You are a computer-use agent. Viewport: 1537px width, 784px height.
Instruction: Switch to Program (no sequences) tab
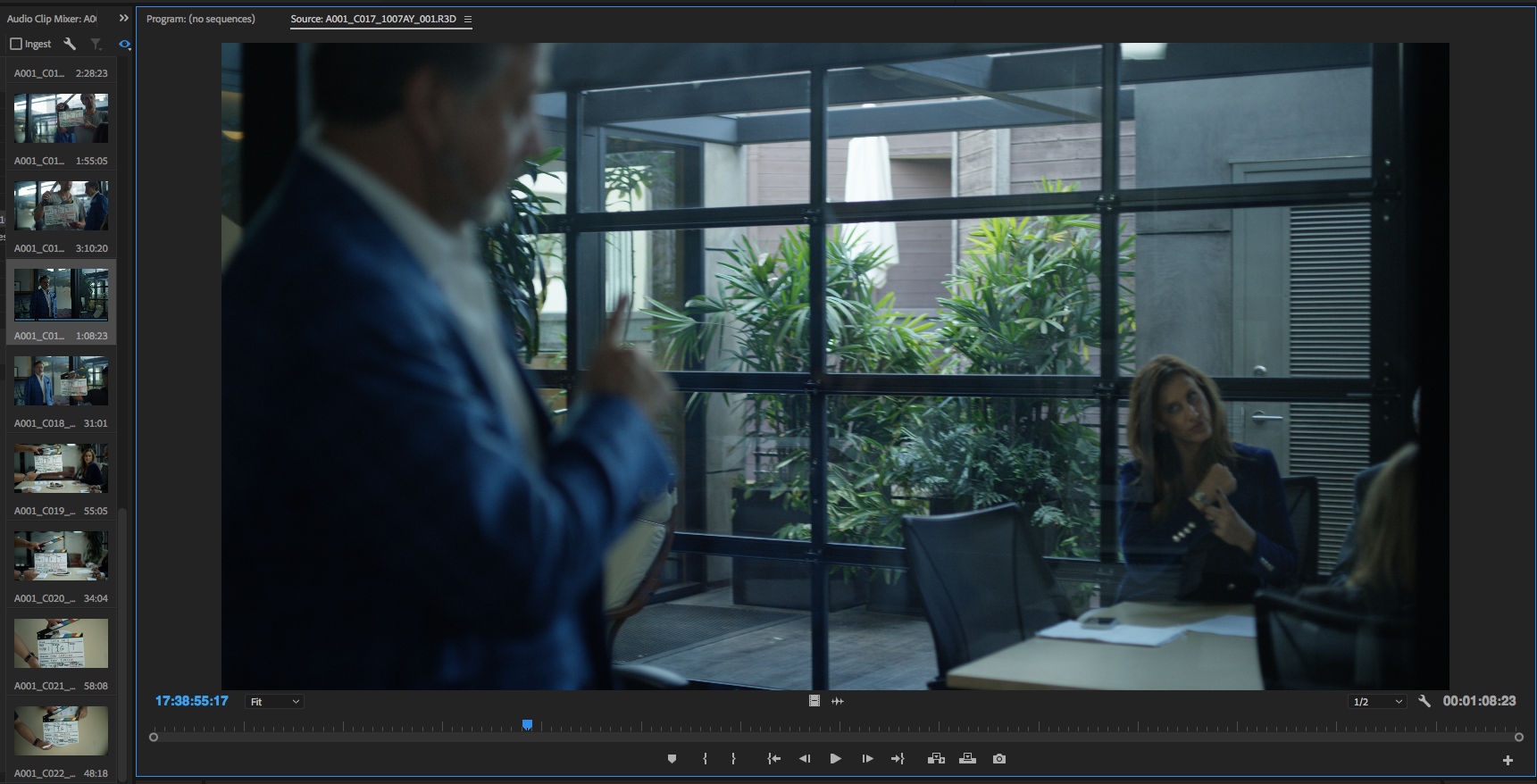pyautogui.click(x=201, y=19)
